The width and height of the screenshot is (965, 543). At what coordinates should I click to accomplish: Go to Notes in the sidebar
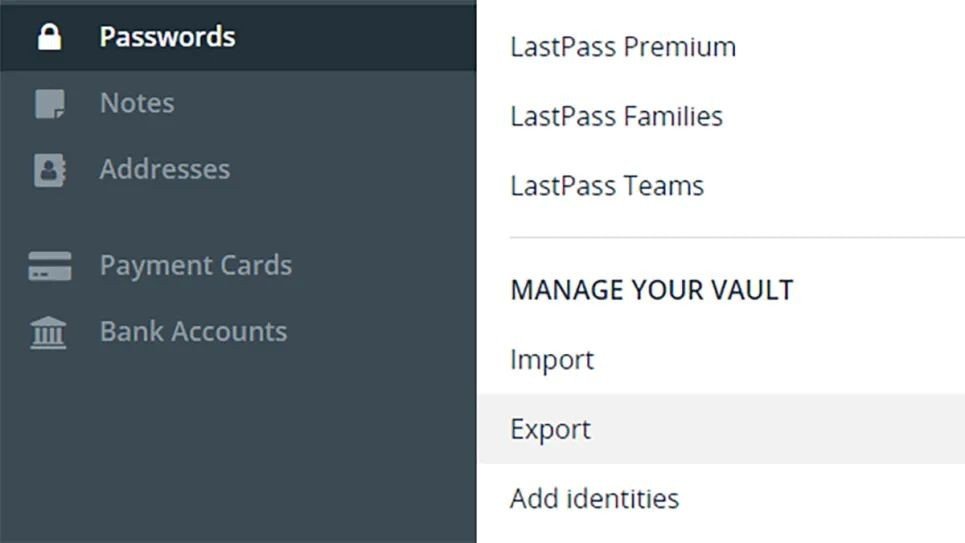(137, 103)
